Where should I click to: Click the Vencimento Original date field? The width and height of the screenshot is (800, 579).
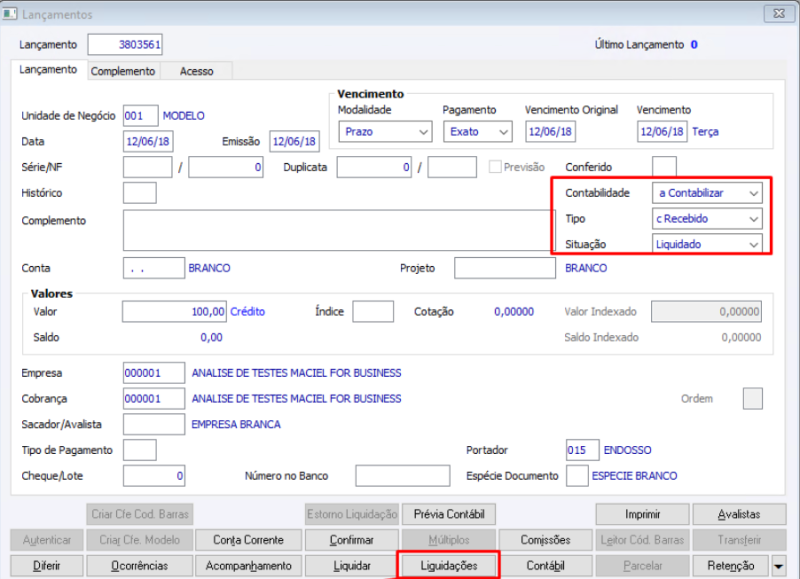point(551,132)
